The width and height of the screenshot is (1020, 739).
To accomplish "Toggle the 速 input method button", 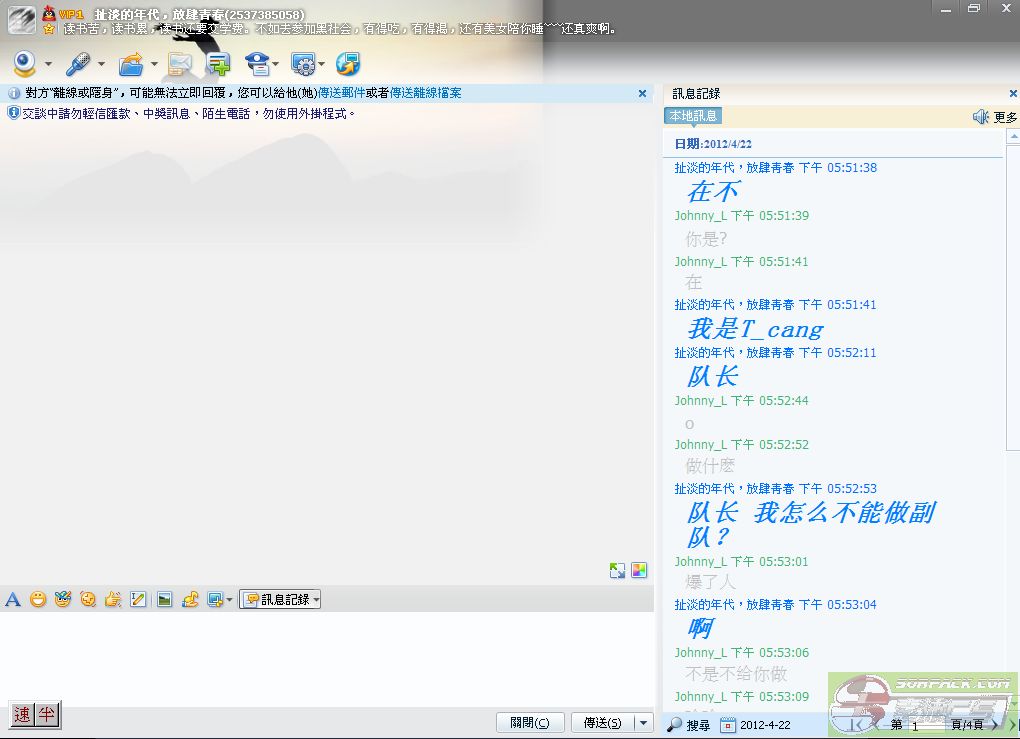I will [22, 714].
